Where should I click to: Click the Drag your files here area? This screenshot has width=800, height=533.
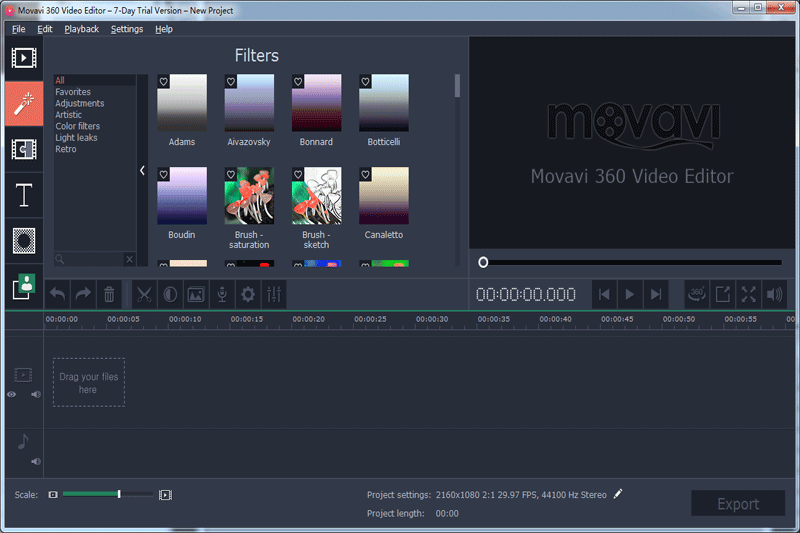pyautogui.click(x=89, y=383)
